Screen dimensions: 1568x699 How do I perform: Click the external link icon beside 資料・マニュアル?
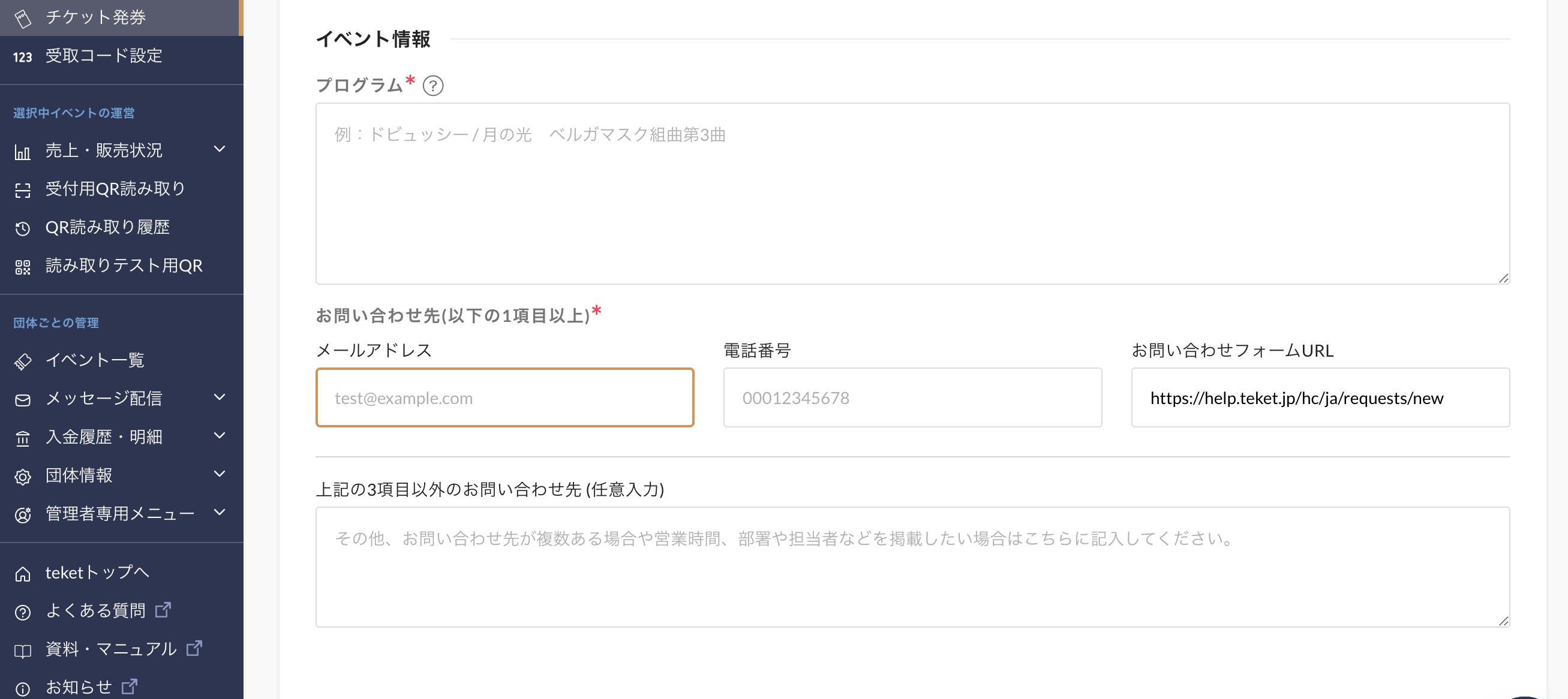pos(194,648)
